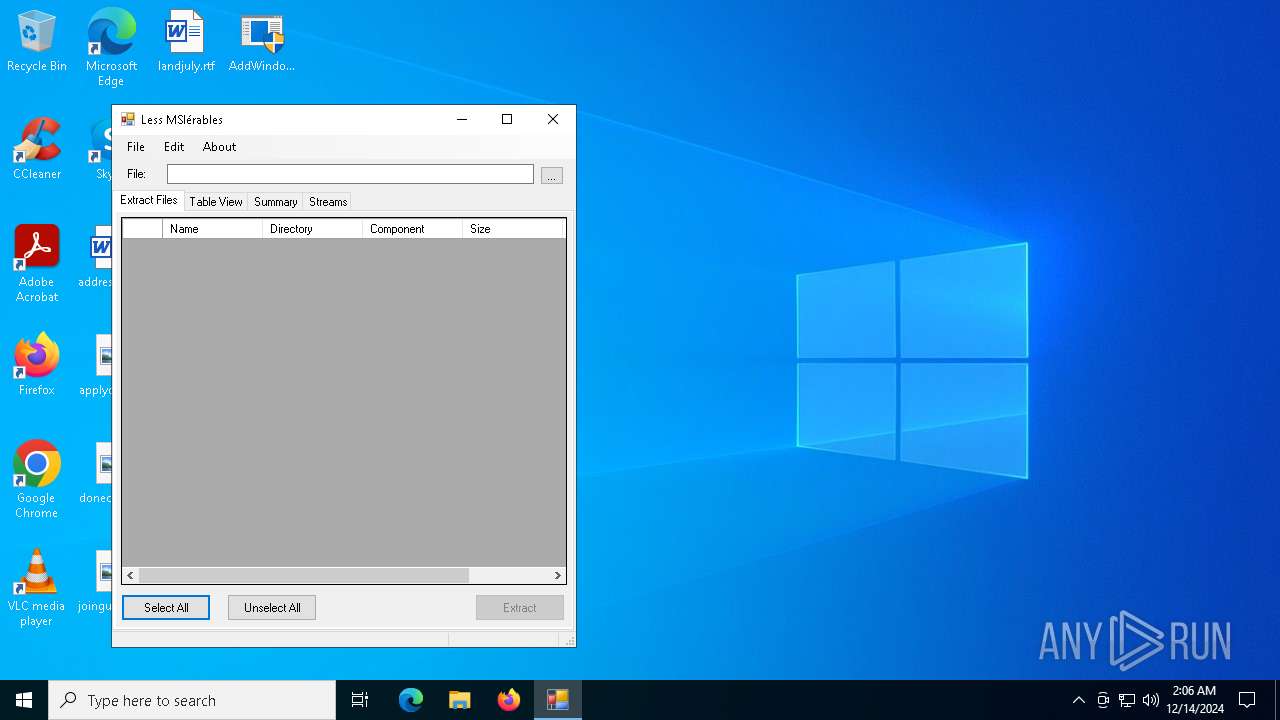Select the Firefox desktop icon

pyautogui.click(x=37, y=365)
